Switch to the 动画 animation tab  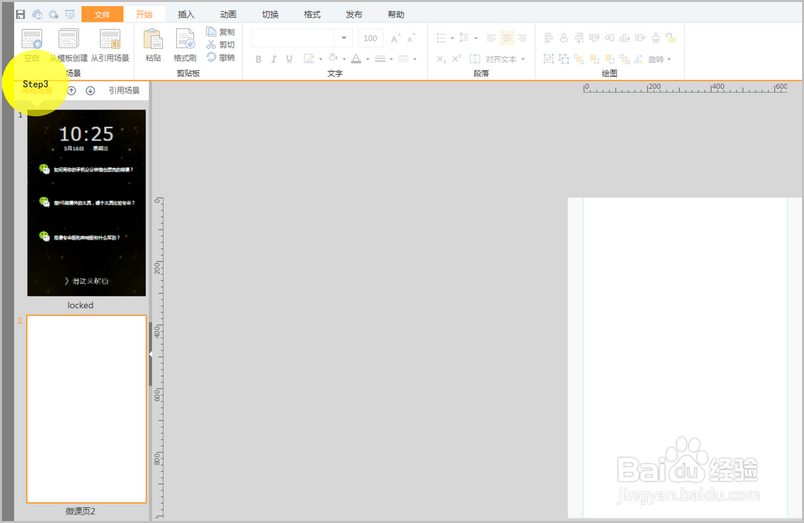click(228, 14)
